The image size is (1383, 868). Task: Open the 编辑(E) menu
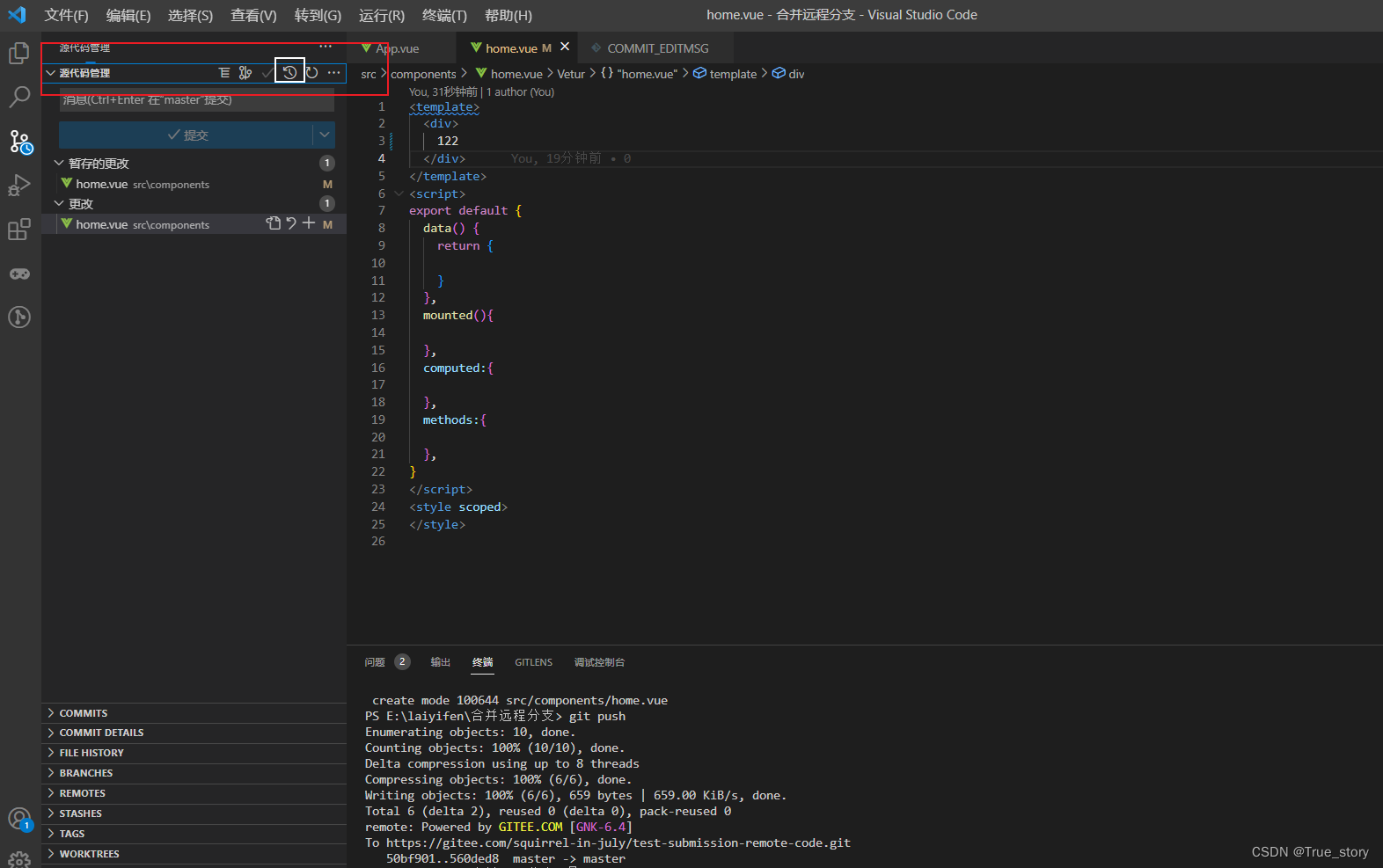tap(128, 15)
